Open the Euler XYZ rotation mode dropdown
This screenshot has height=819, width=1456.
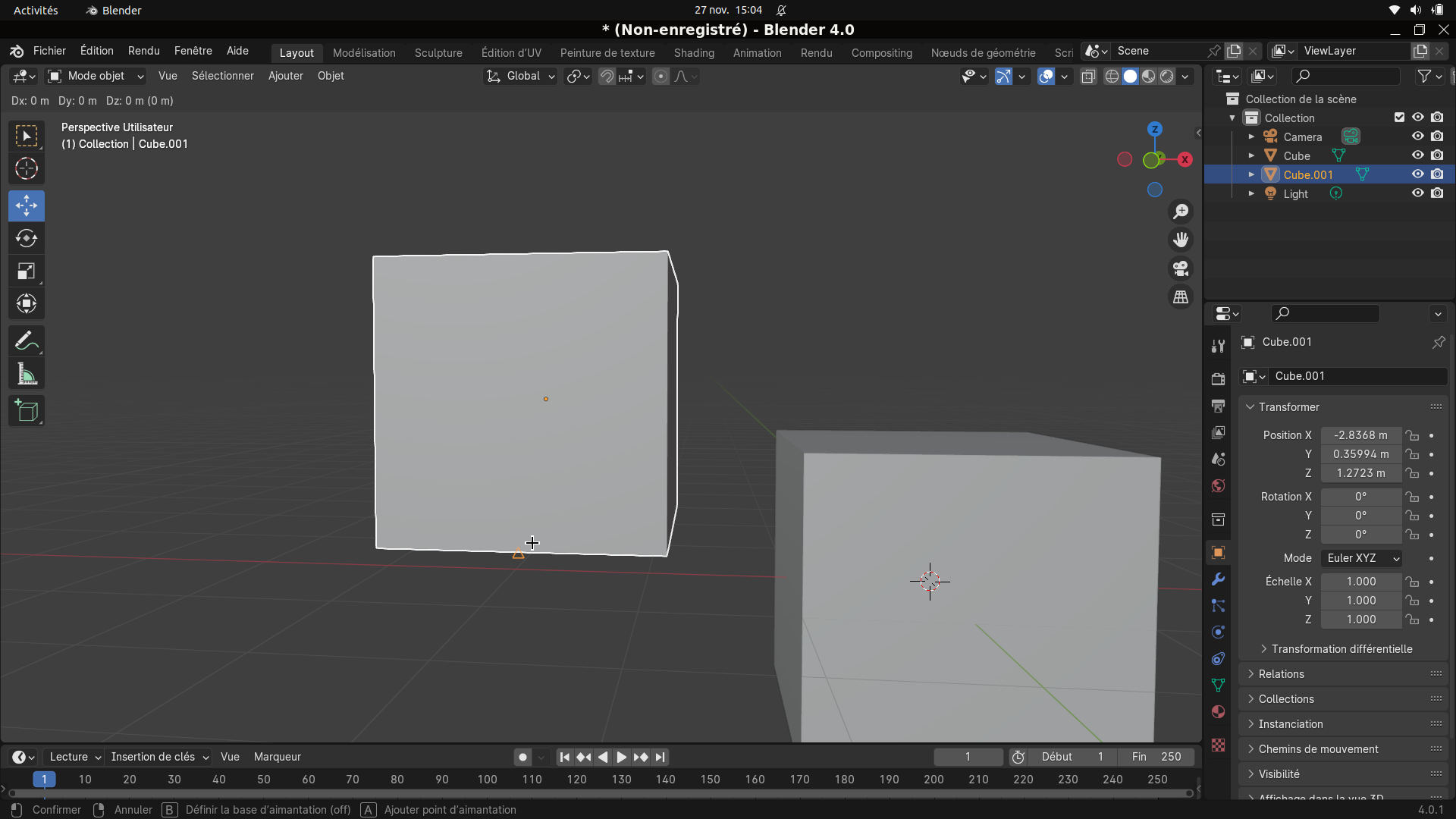(x=1361, y=558)
